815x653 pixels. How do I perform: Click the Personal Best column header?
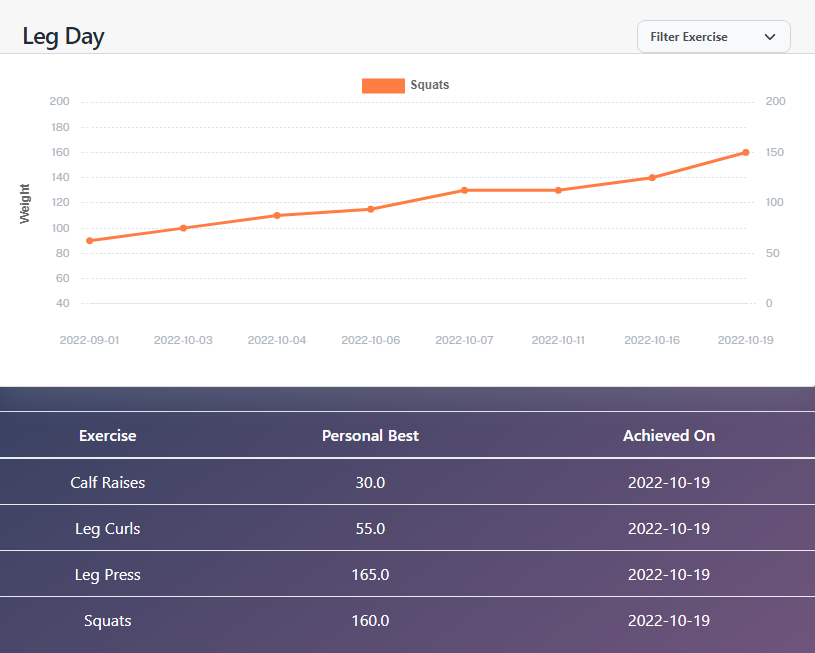click(370, 436)
